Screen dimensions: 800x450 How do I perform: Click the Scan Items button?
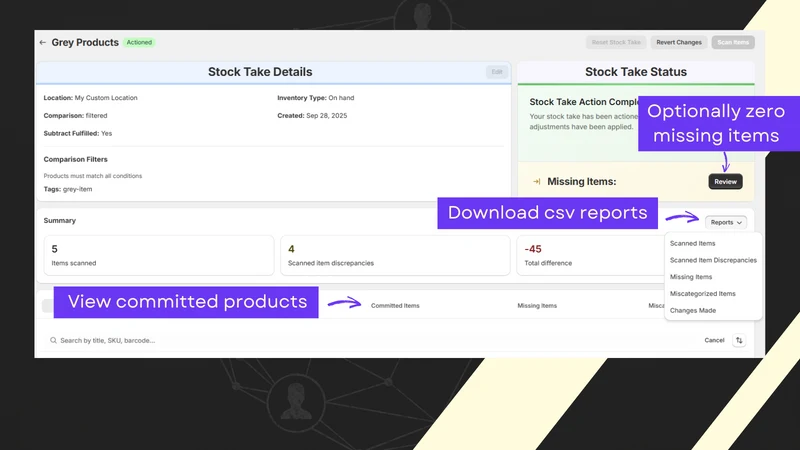[x=733, y=42]
